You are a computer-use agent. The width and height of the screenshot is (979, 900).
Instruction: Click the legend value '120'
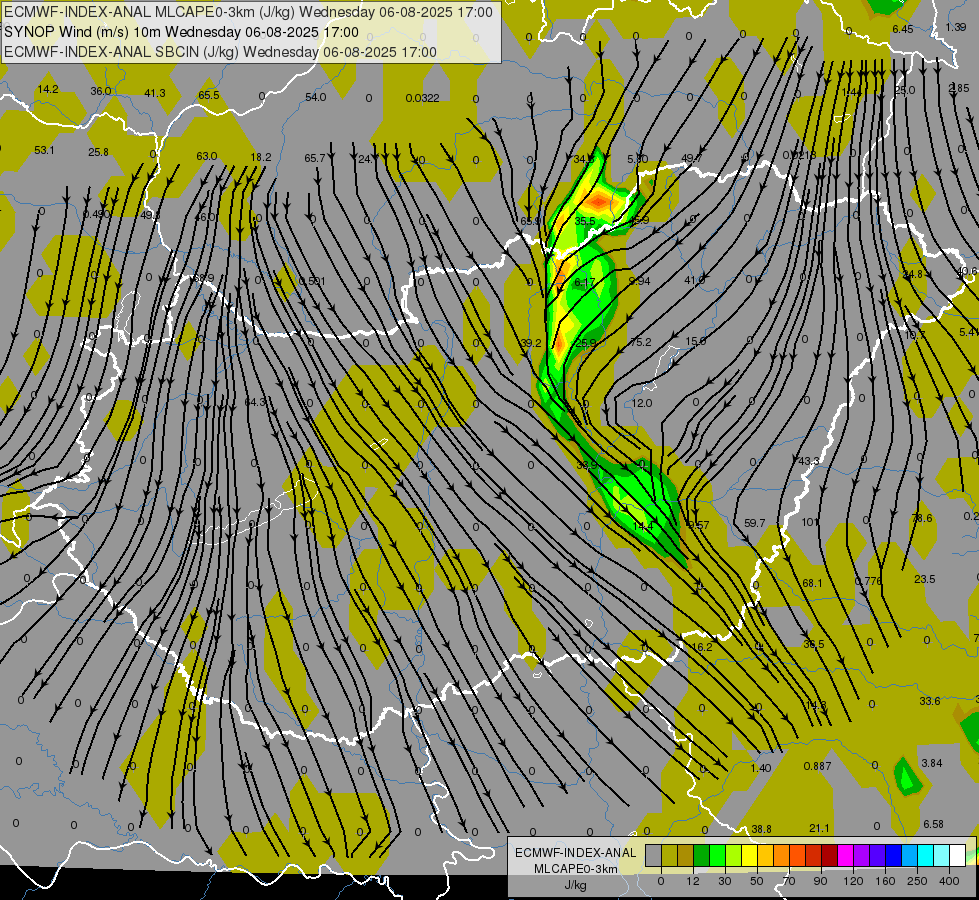(x=854, y=881)
